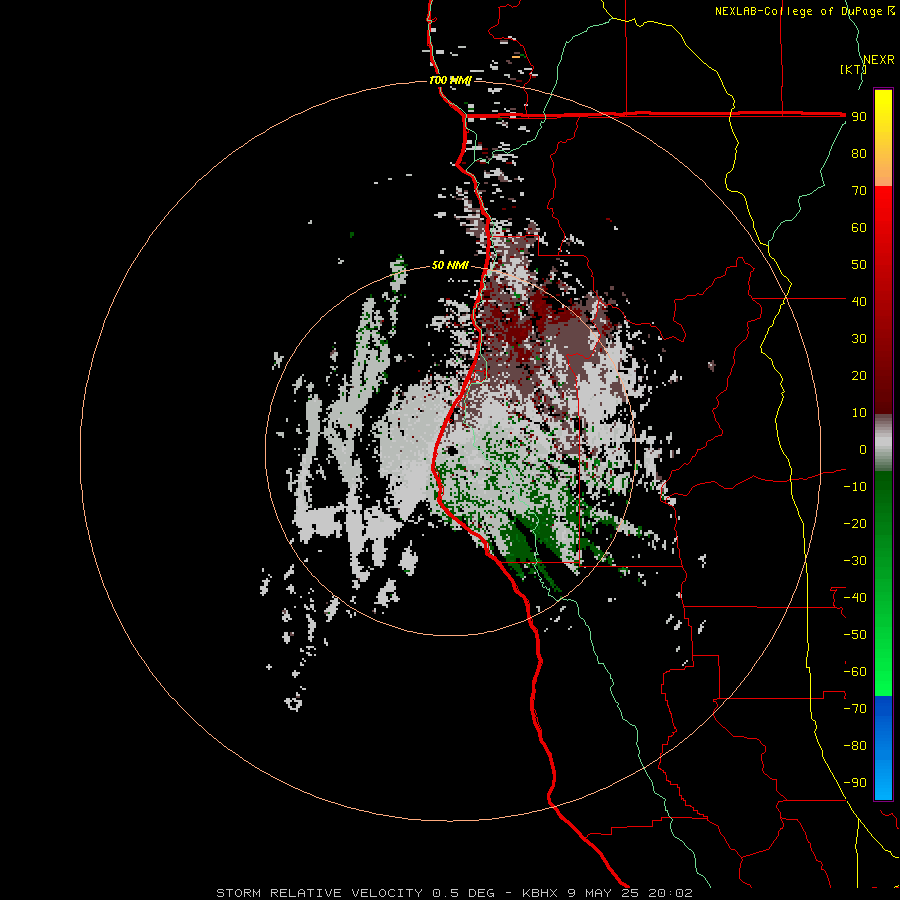Click the -60 value on the velocity scale
Viewport: 900px width, 900px height.
855,672
